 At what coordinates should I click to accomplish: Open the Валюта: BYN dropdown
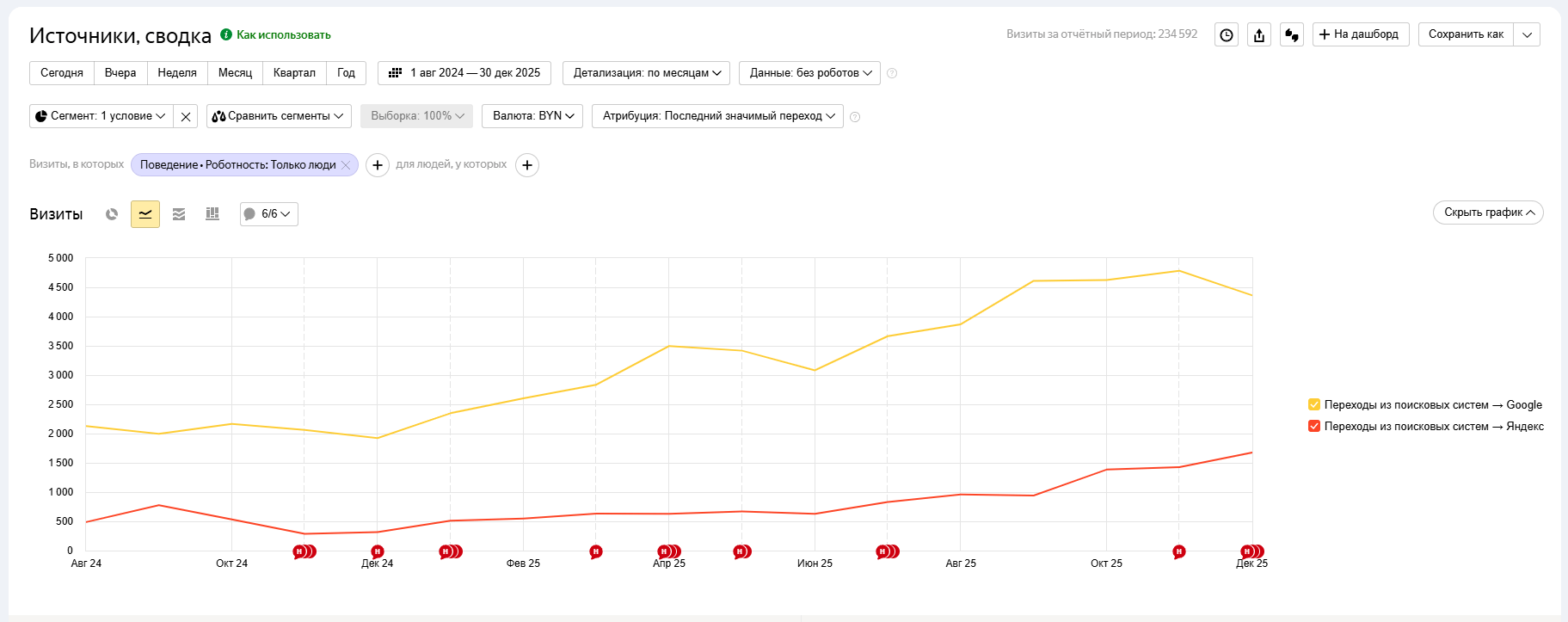(x=532, y=116)
